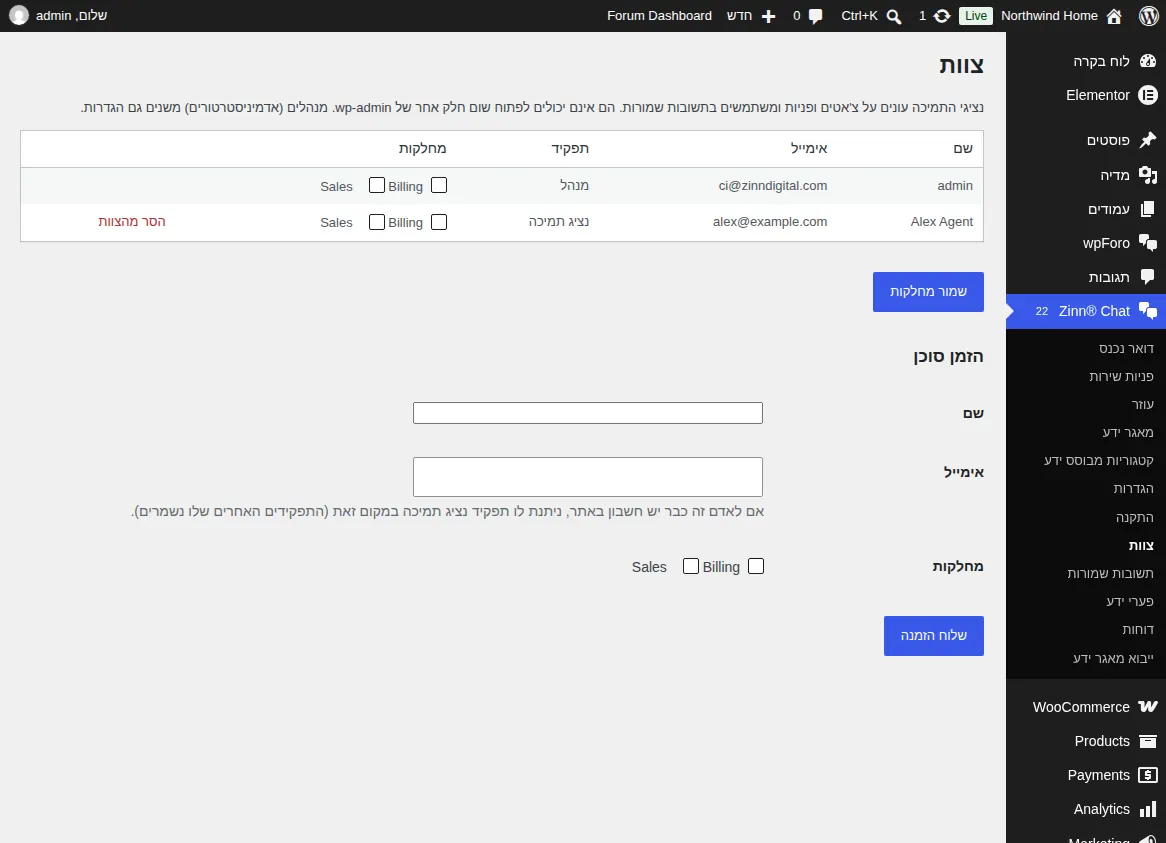
Task: Check Sales in the invite agent form
Action: tap(691, 566)
